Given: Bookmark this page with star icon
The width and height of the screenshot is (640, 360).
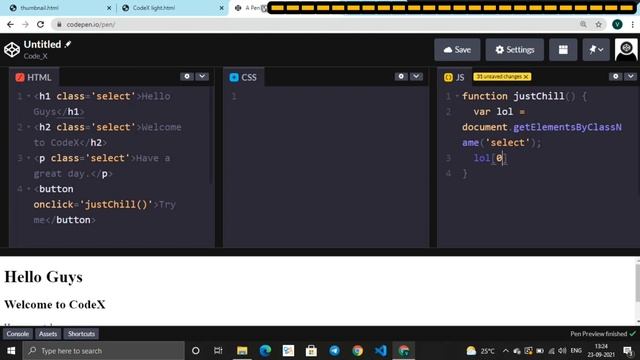Looking at the screenshot, I should (x=598, y=24).
